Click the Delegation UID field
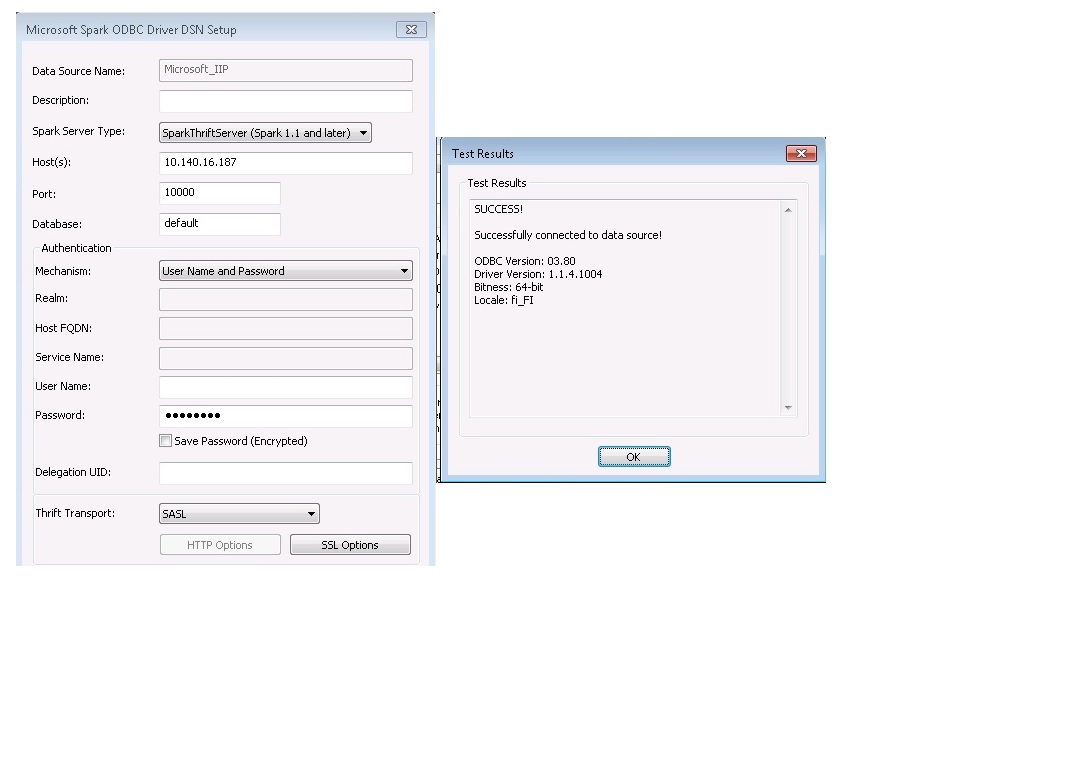This screenshot has height=768, width=1092. pos(285,472)
